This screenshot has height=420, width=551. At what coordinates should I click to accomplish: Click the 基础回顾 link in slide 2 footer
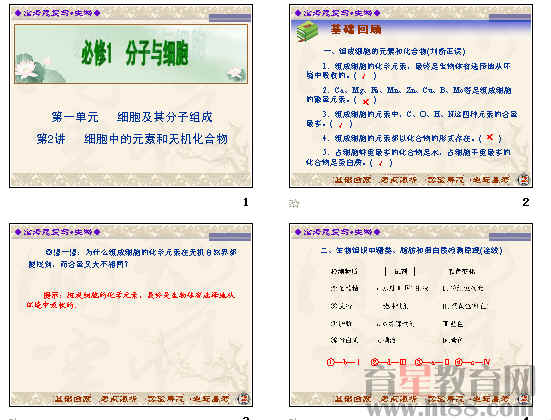[x=352, y=180]
